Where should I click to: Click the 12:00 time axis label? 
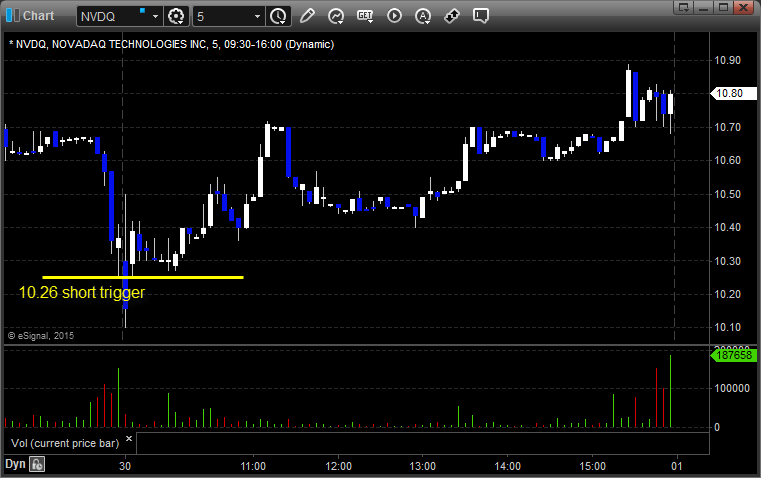pos(338,466)
